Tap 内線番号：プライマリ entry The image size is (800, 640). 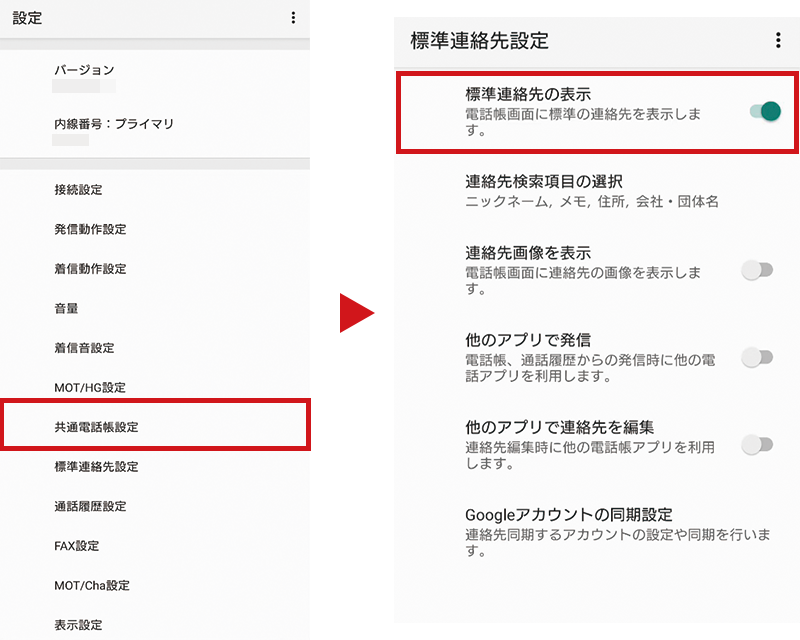[x=155, y=131]
